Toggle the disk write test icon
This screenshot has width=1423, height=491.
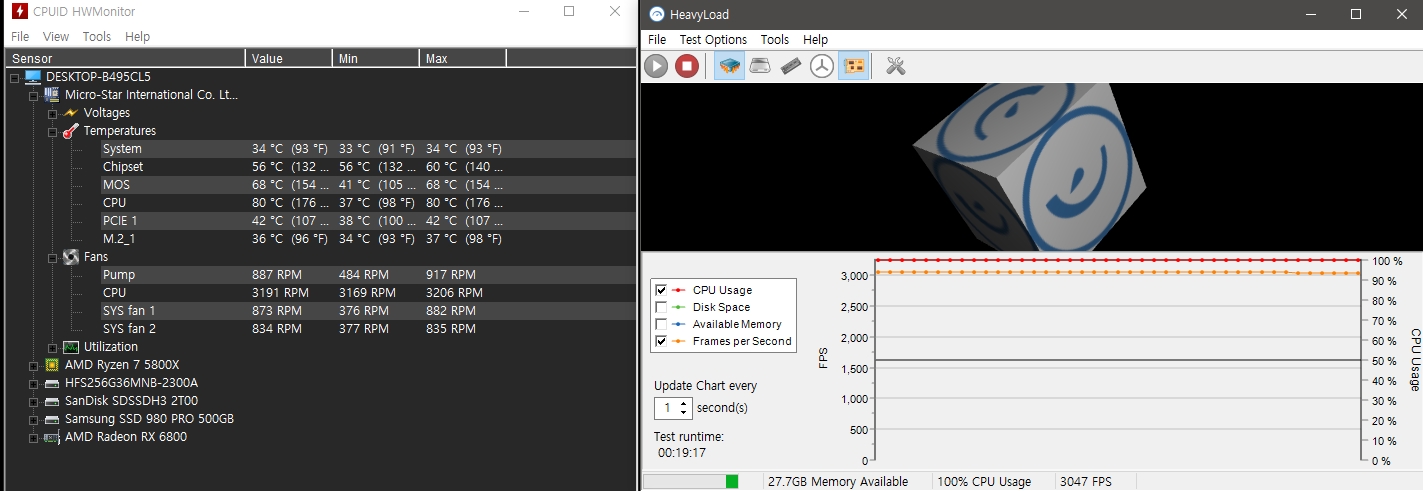(761, 66)
